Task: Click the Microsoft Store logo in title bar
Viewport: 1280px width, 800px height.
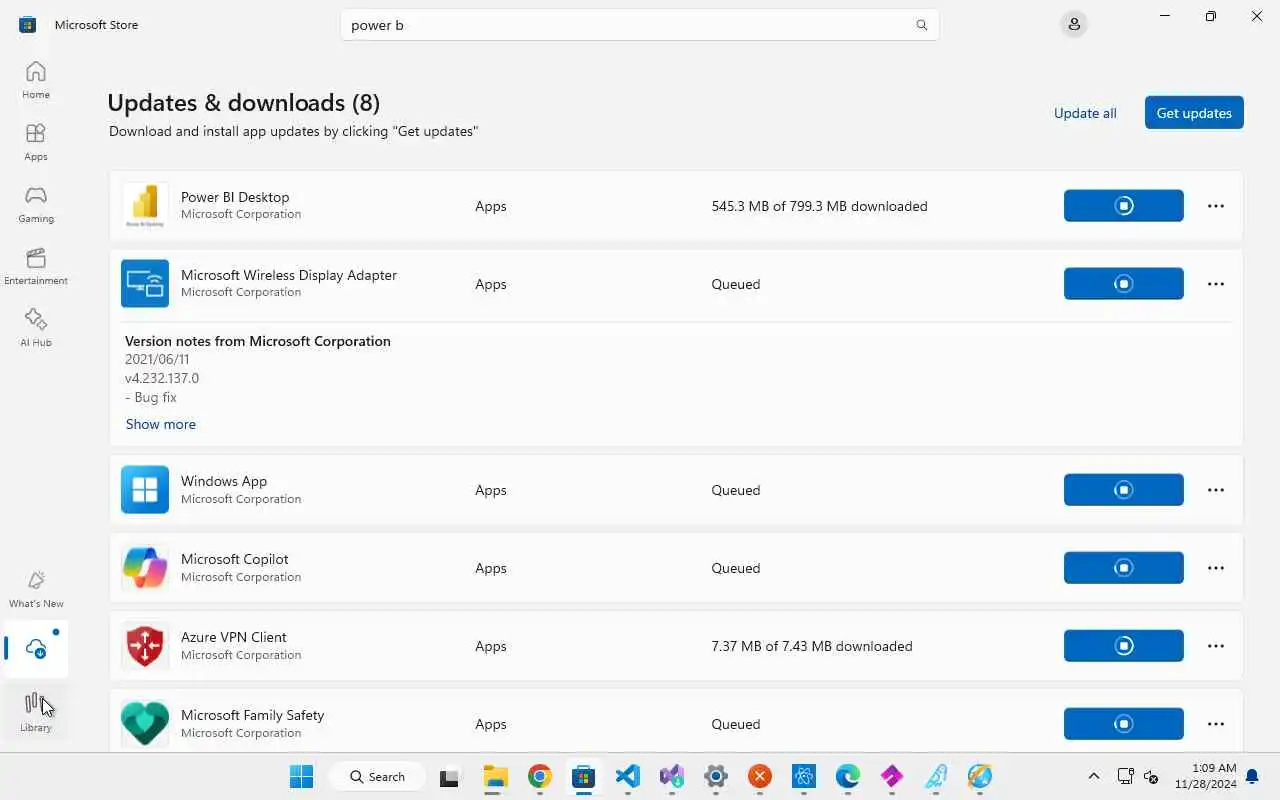Action: tap(28, 24)
